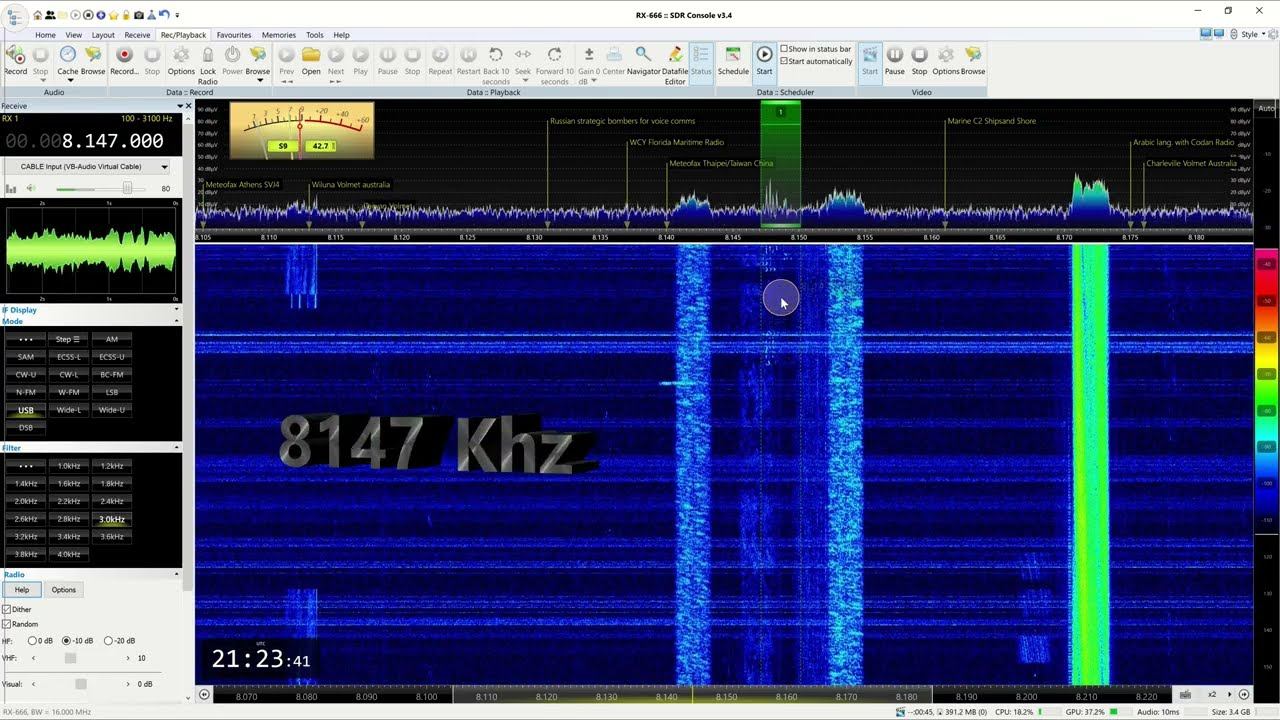The image size is (1280, 720).
Task: Center the playback view
Action: coord(614,60)
